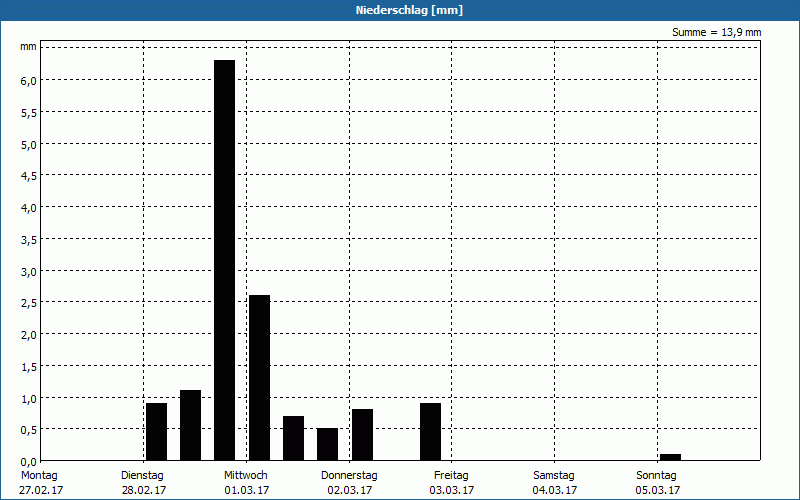The height and width of the screenshot is (500, 800).
Task: Select the 02.03.17 date label
Action: pyautogui.click(x=349, y=490)
